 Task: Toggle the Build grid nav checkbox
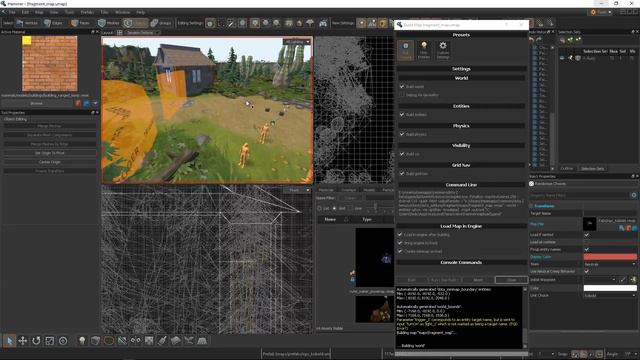pyautogui.click(x=402, y=173)
